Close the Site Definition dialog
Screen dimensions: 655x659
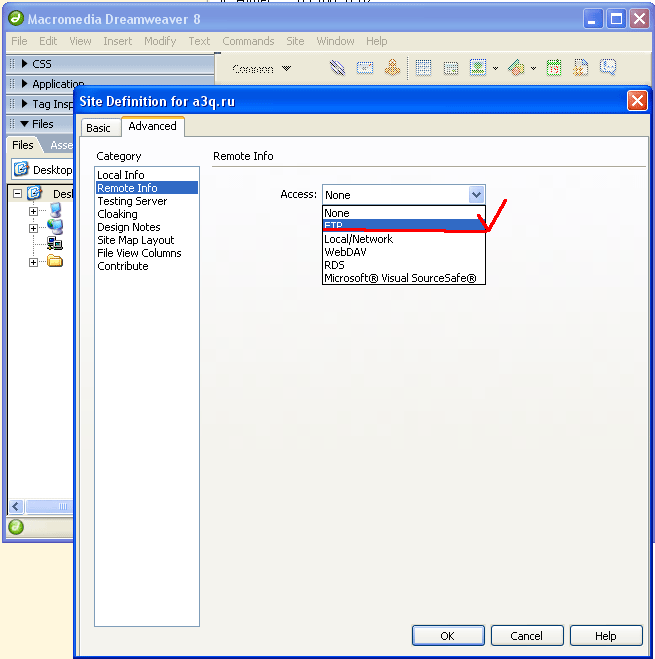pos(637,101)
